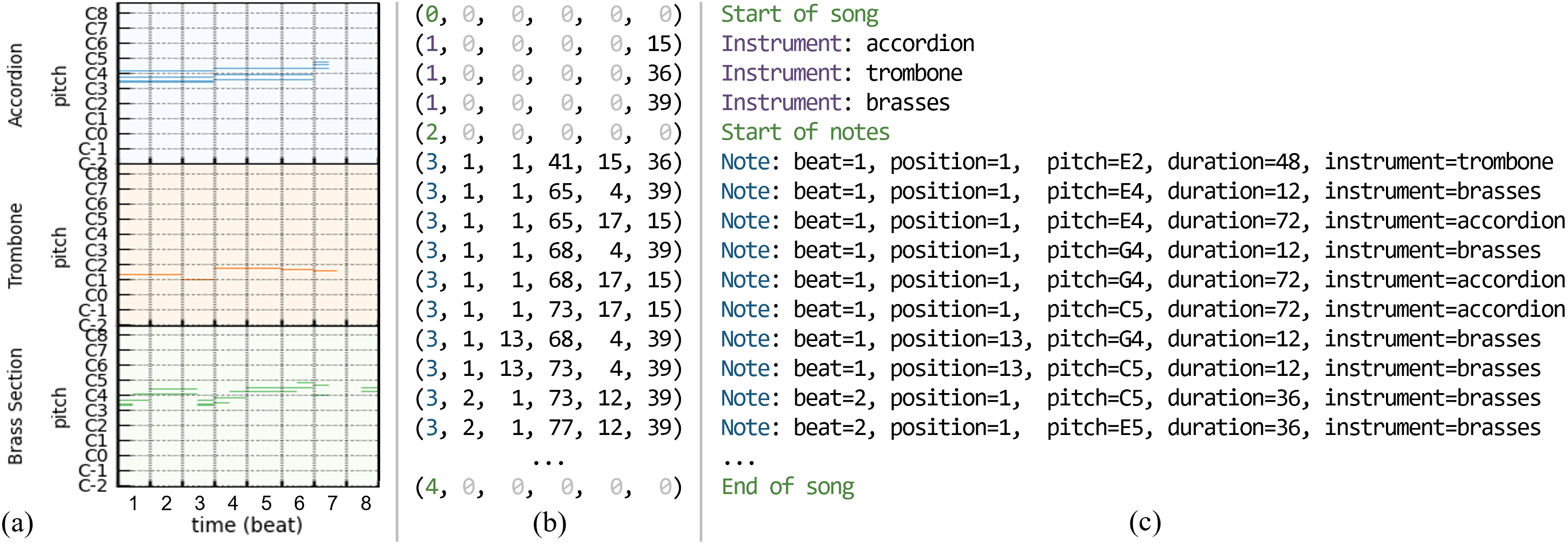Click beat 5 on the time axis
Screen dimensions: 1568x544
266,503
